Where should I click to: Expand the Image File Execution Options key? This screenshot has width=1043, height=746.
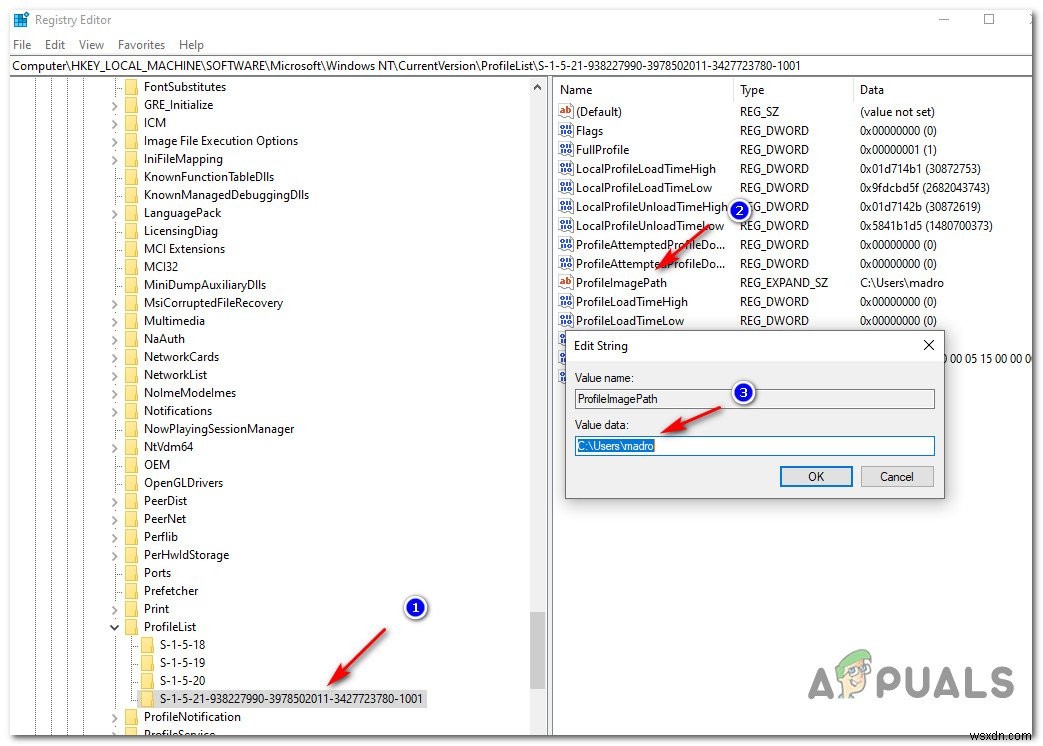[114, 141]
